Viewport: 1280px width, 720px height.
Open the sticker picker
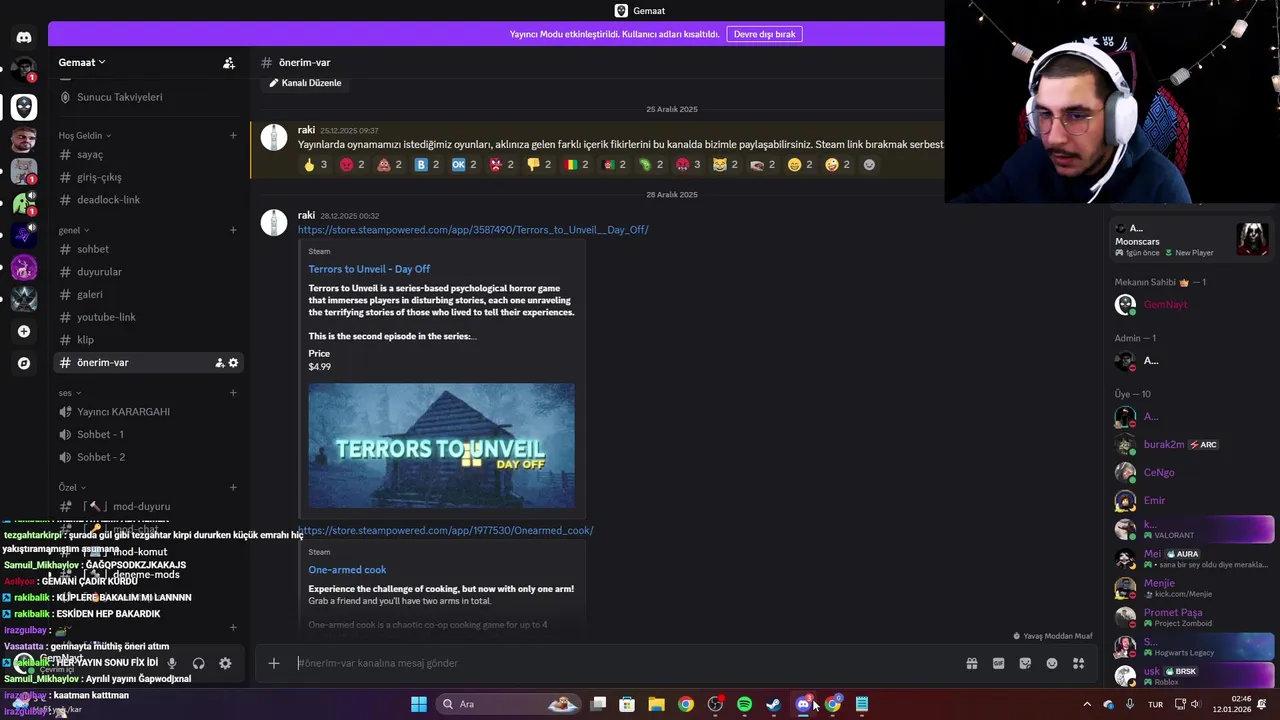1025,663
